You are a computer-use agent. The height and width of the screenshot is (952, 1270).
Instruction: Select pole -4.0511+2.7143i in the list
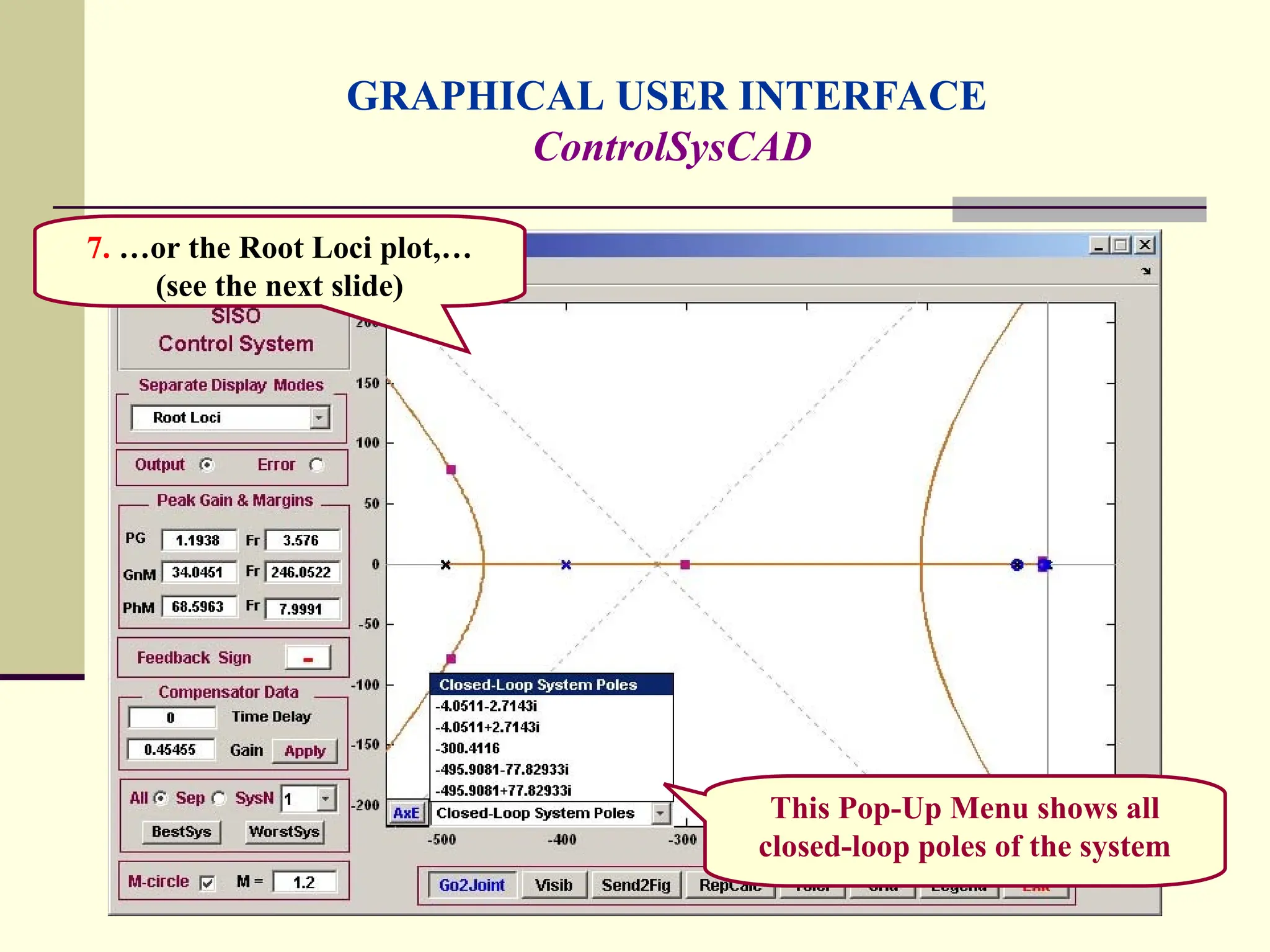551,727
